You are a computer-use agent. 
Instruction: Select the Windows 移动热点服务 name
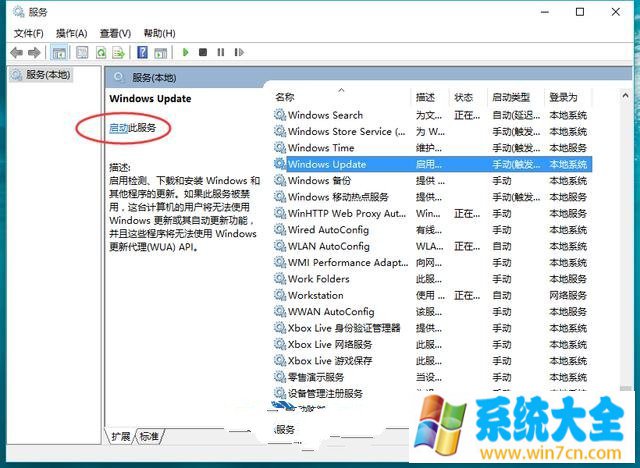click(x=338, y=197)
